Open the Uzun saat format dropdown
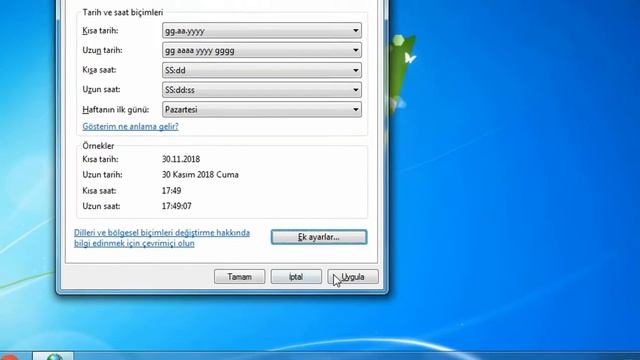640x360 pixels. pos(262,89)
